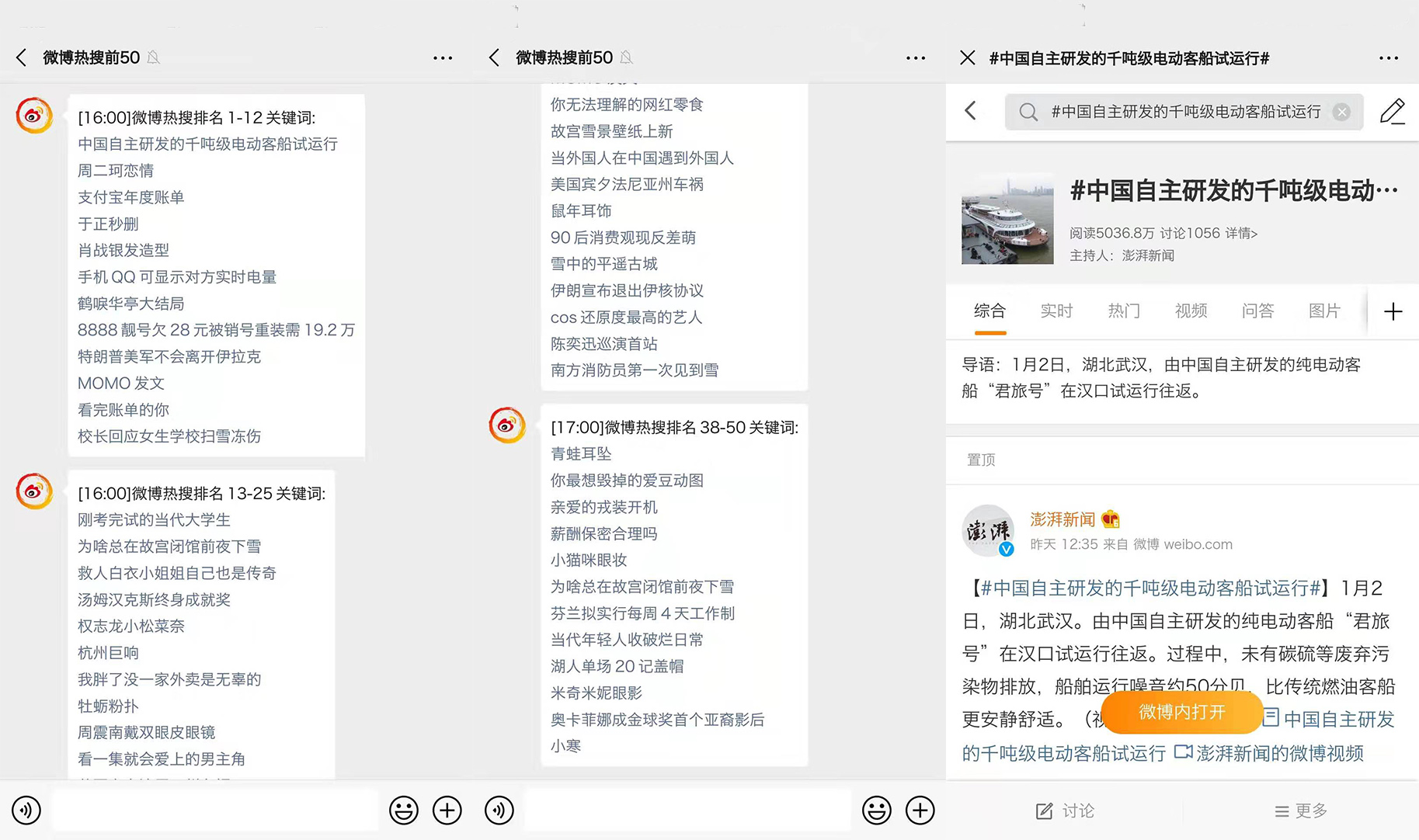Tap the compose post pencil icon
The height and width of the screenshot is (840, 1419).
[1392, 111]
